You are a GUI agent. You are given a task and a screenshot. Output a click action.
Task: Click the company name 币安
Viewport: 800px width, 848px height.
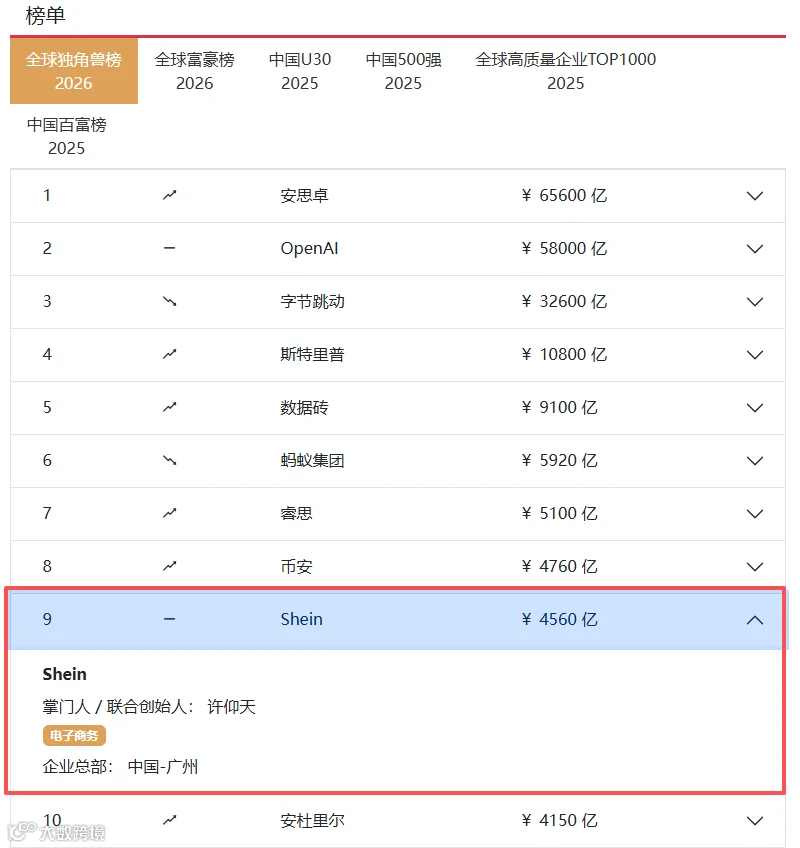click(x=296, y=566)
